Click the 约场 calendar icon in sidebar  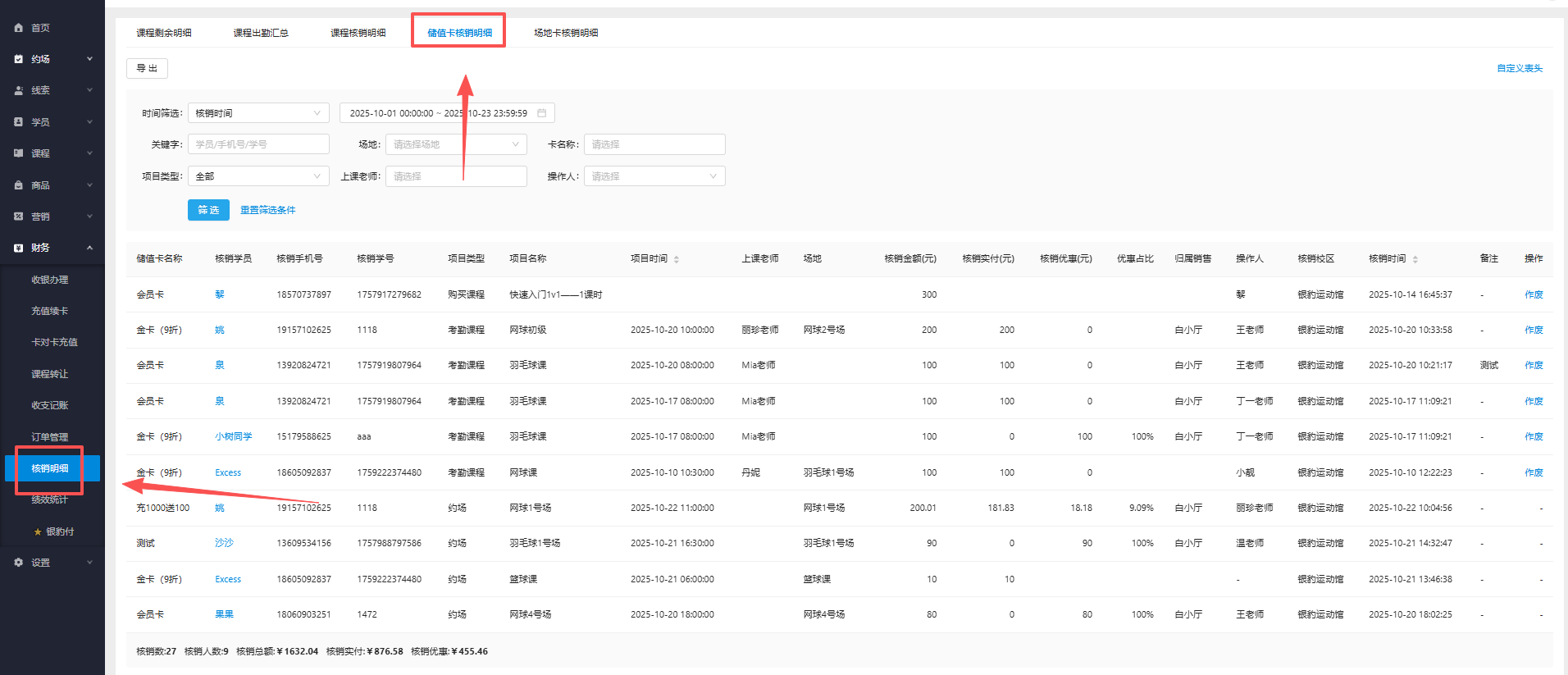pos(19,59)
